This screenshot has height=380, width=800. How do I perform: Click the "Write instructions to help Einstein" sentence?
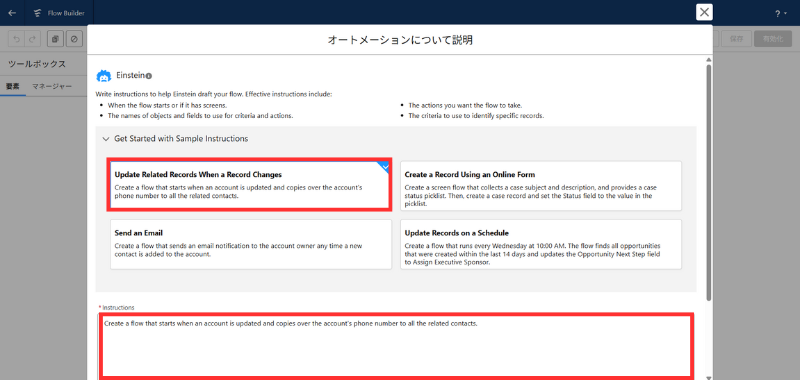(x=214, y=94)
